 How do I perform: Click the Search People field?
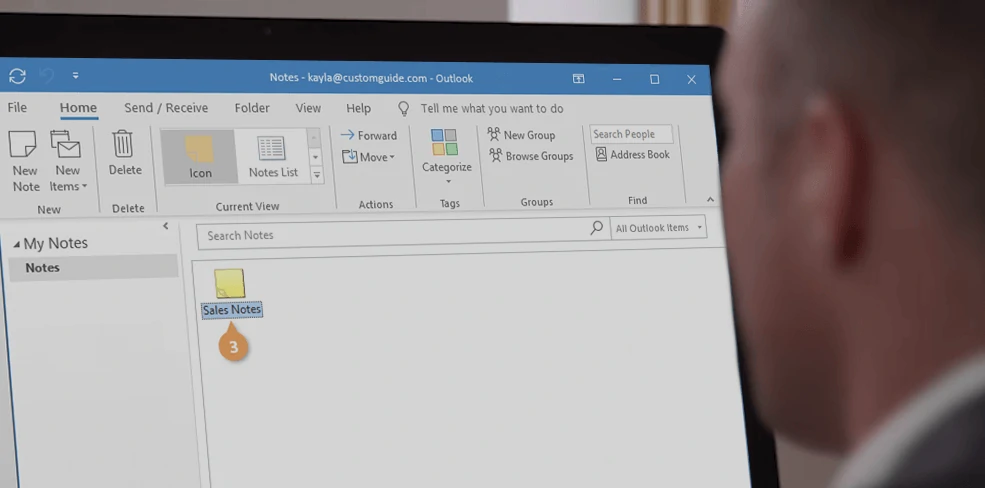tap(630, 134)
